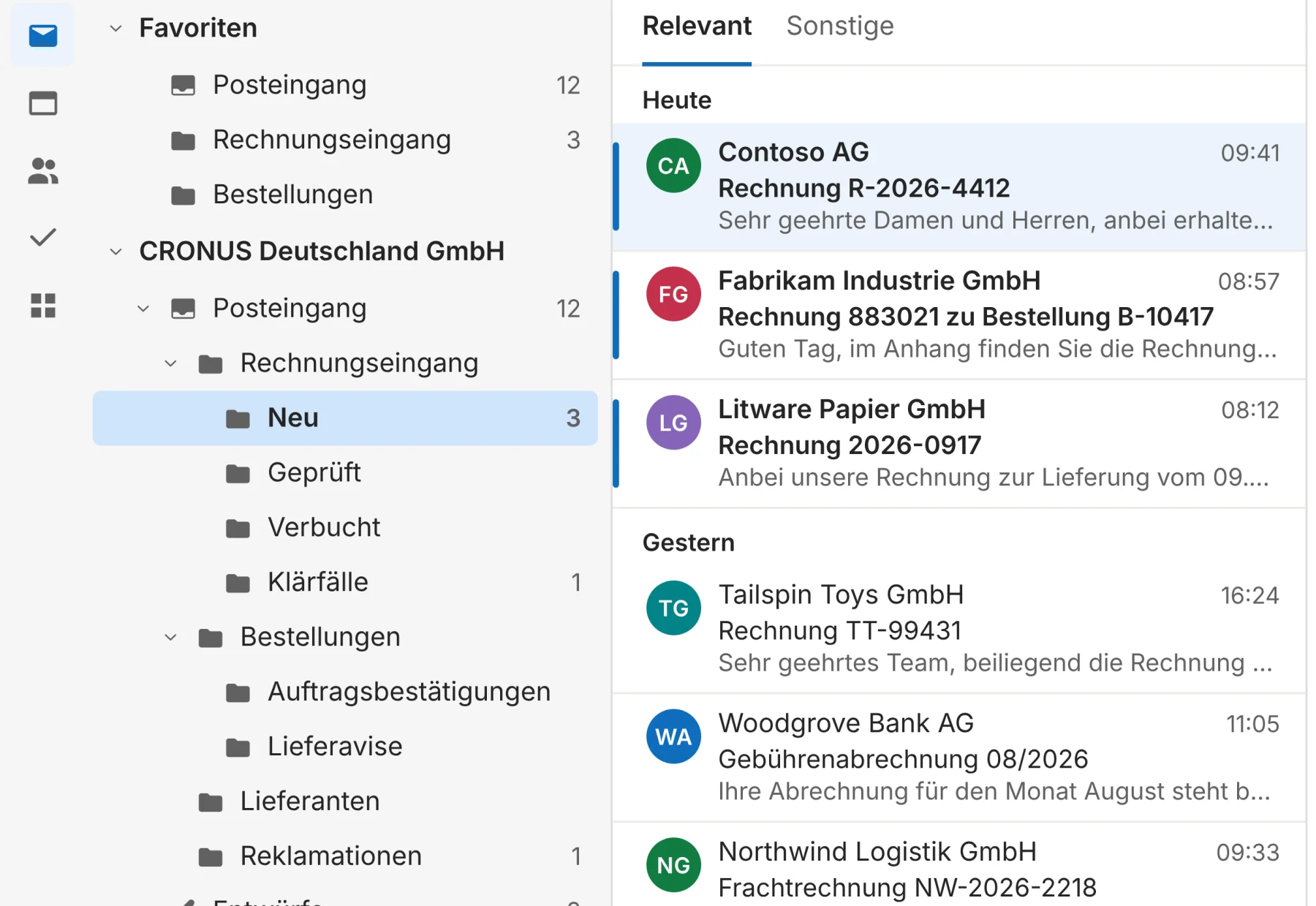
Task: Open email Rechnung 2026-0917
Action: (959, 444)
